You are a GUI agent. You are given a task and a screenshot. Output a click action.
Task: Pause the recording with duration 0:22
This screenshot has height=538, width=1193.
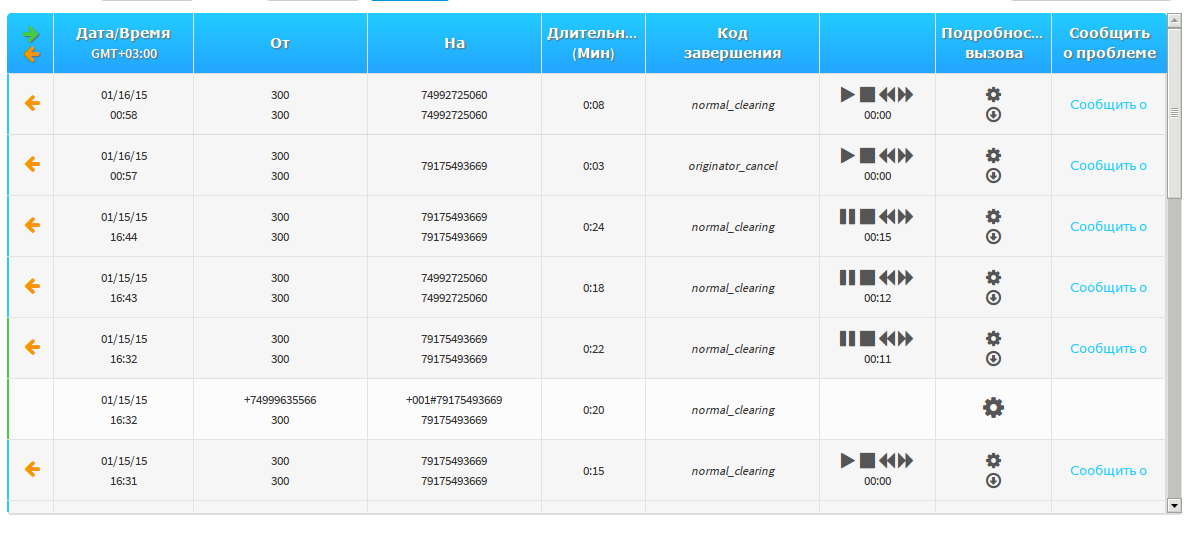848,338
